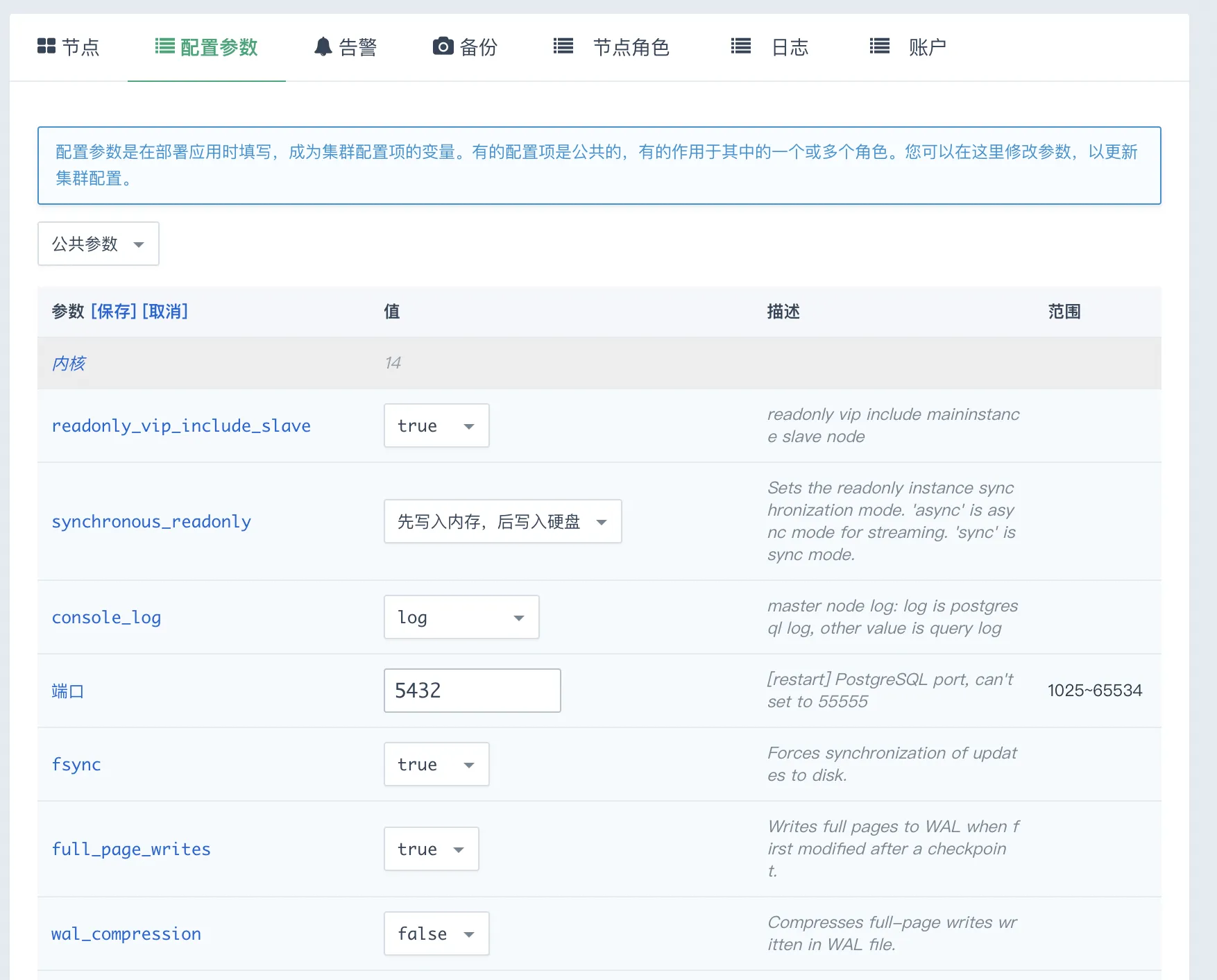Open the wal_compression value dropdown
This screenshot has height=980, width=1217.
(x=436, y=933)
